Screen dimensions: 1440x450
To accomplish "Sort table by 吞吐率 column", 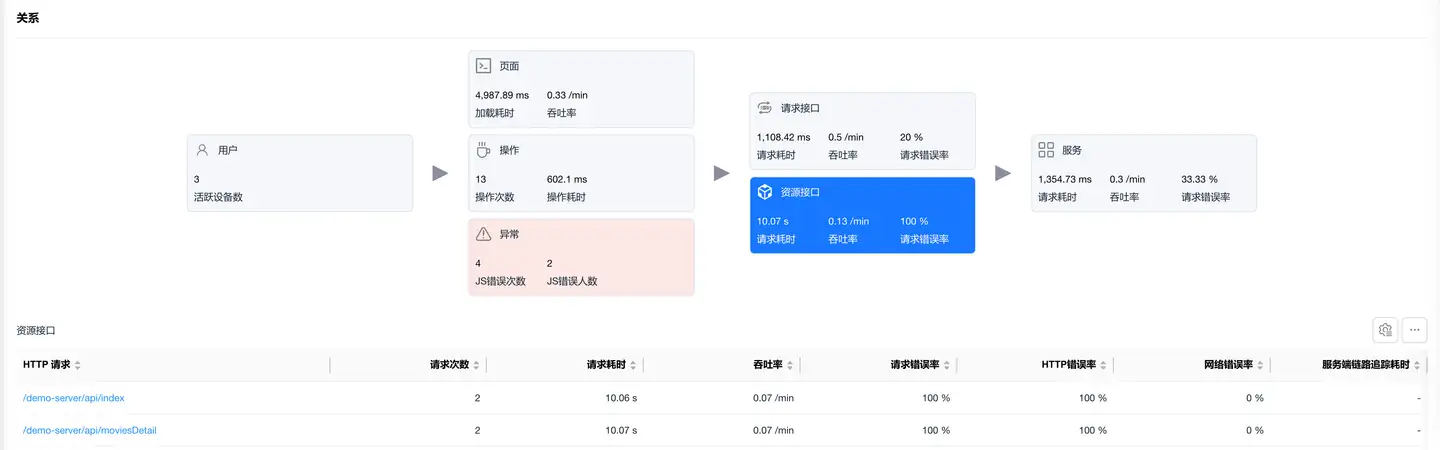I will (x=791, y=365).
